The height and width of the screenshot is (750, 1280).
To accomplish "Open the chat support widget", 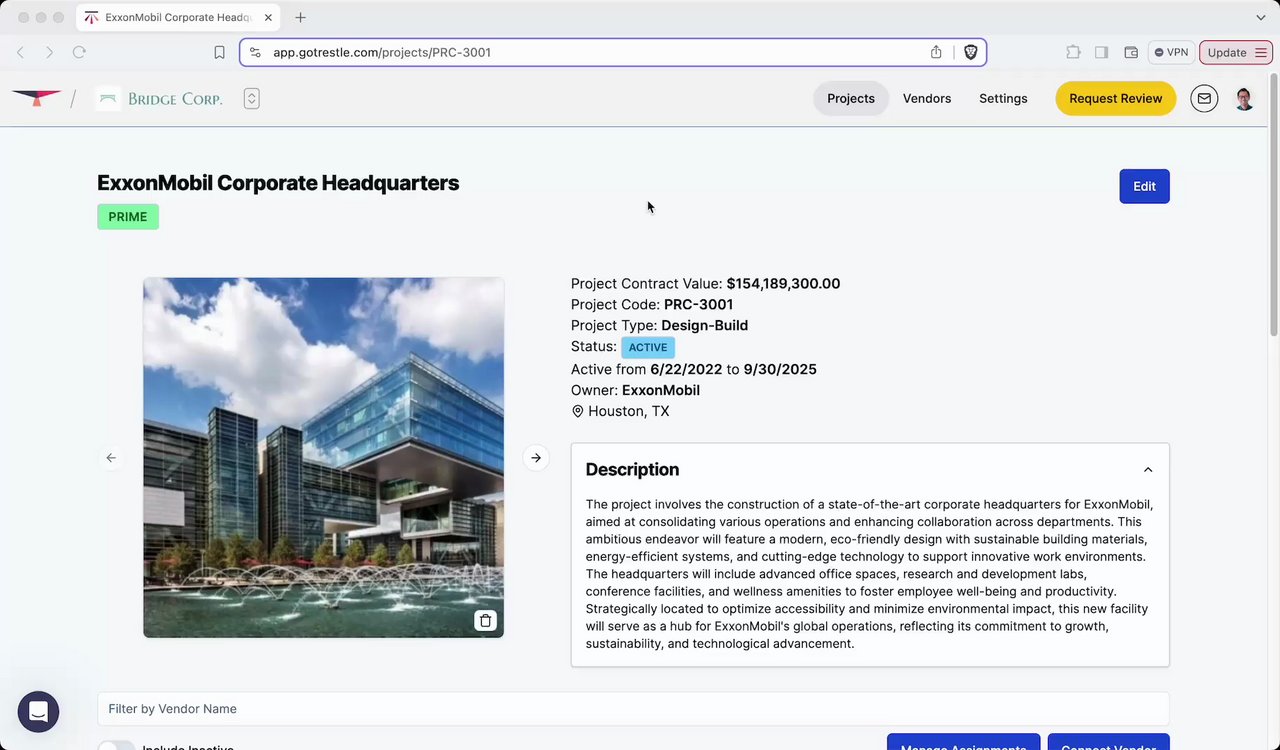I will tap(38, 712).
